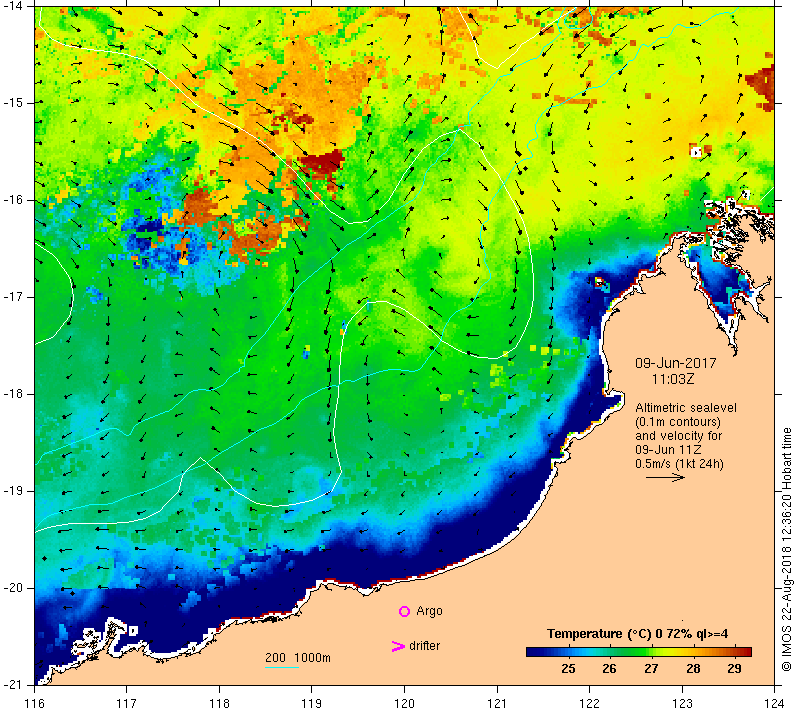Click the '-16' latitude axis label

(12, 199)
